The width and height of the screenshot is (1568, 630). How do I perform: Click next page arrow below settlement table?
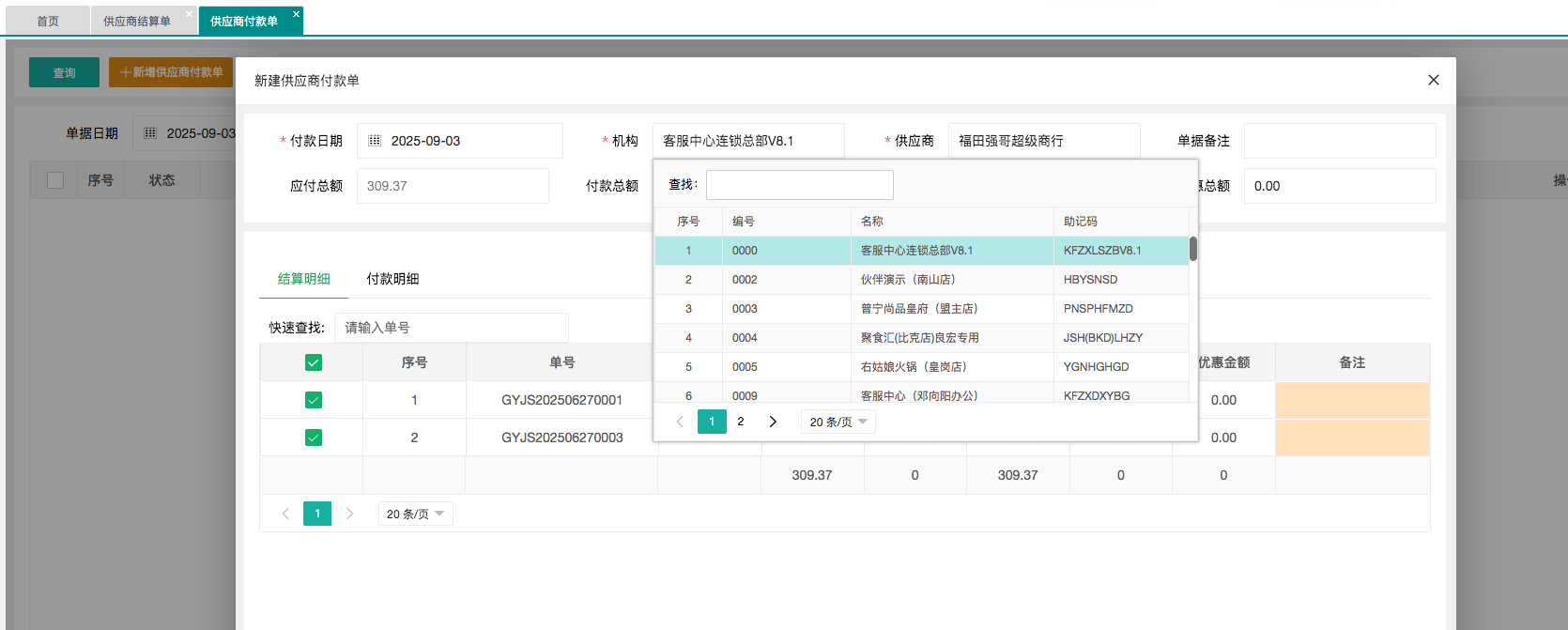tap(349, 514)
